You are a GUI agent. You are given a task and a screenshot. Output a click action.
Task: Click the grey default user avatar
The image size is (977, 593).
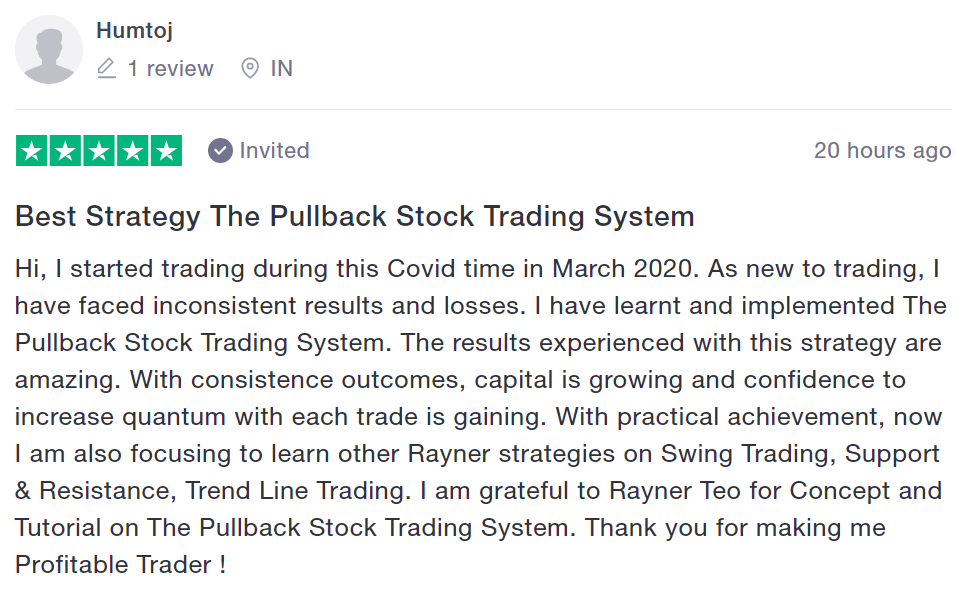49,50
